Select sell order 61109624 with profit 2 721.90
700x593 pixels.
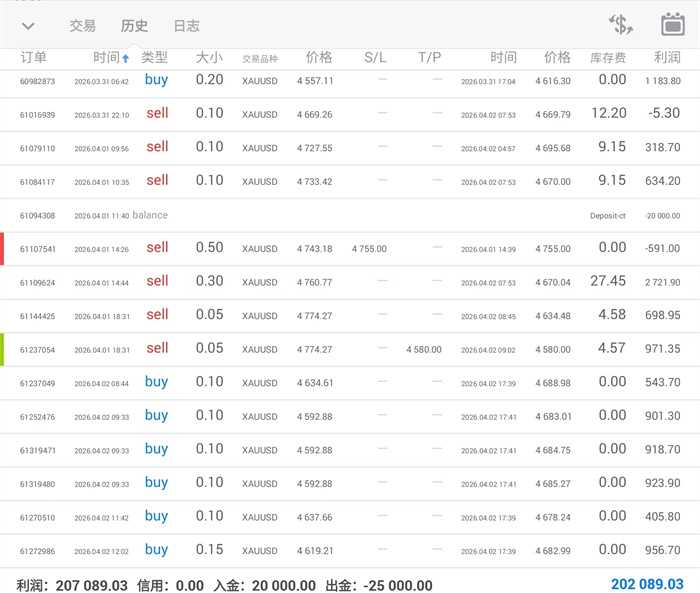coord(350,282)
